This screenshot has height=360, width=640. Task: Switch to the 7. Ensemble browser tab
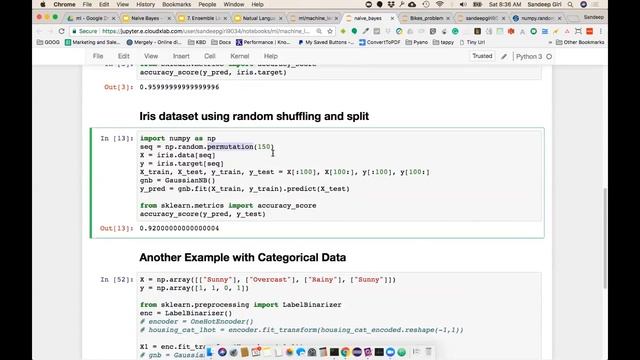tap(202, 18)
